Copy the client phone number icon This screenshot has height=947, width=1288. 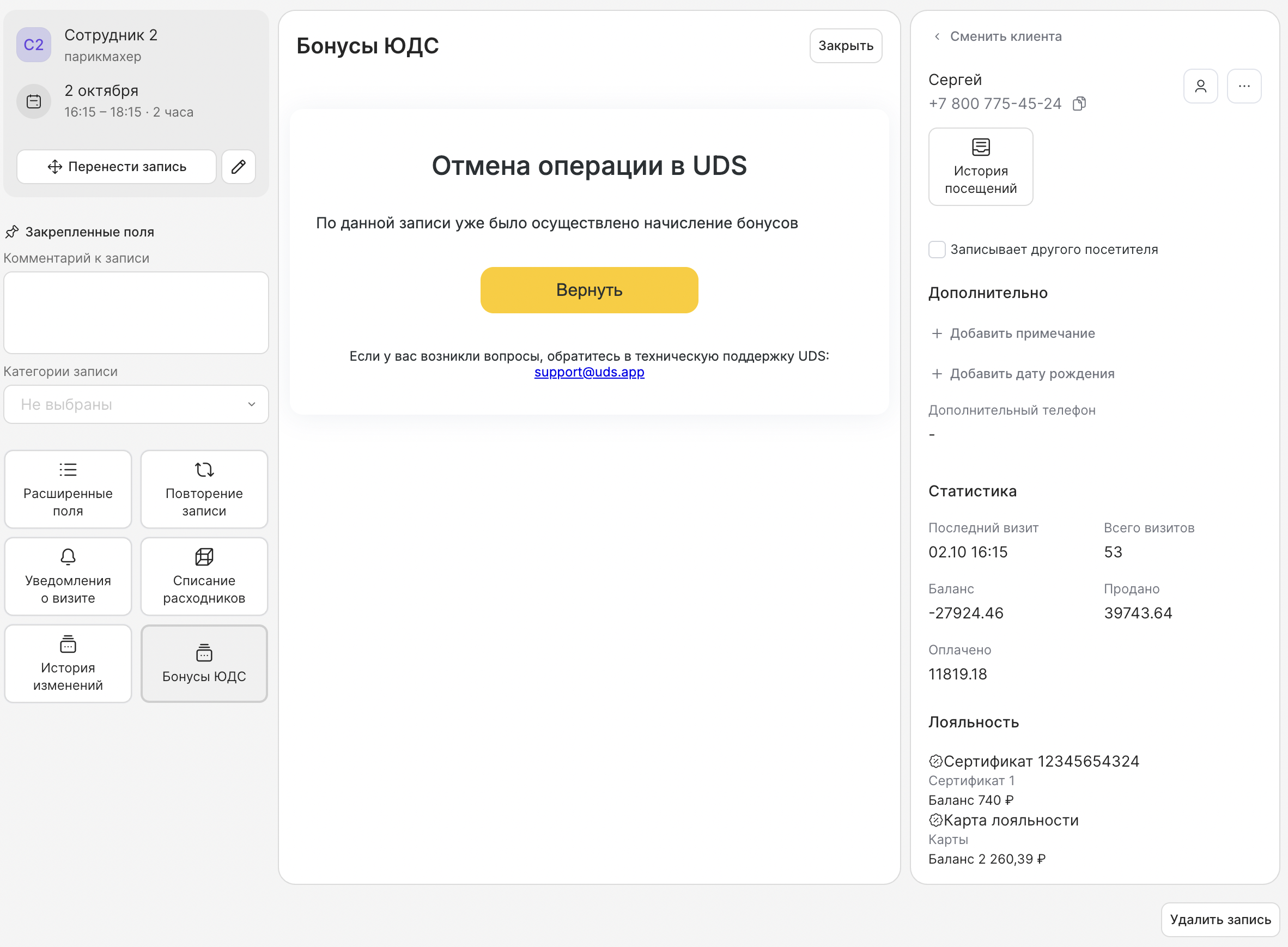tap(1079, 104)
